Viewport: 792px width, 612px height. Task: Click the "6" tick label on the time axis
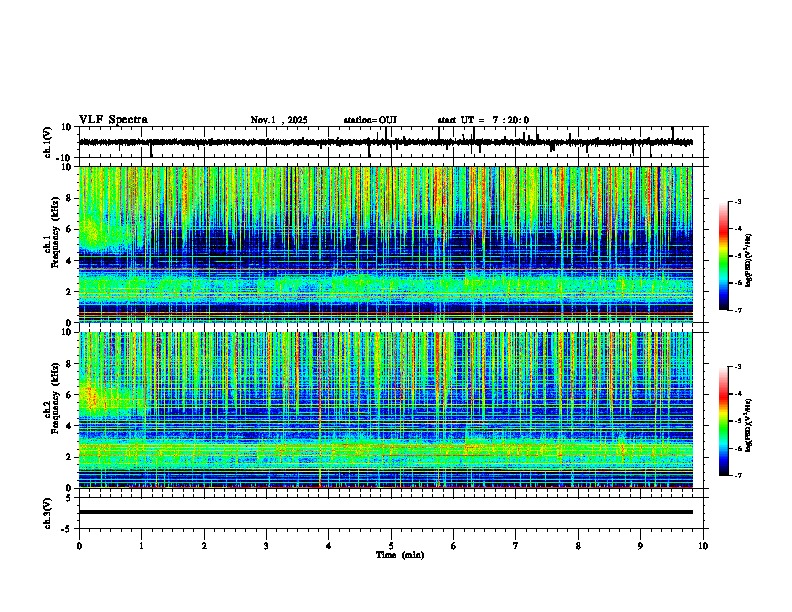[454, 546]
